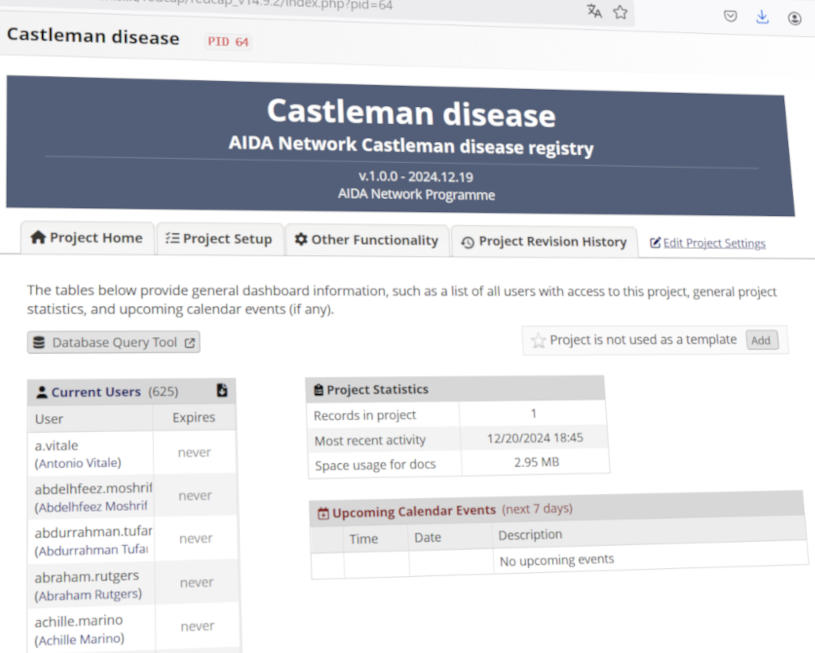The height and width of the screenshot is (653, 815).
Task: Click the Date column header in calendar table
Action: pos(427,538)
